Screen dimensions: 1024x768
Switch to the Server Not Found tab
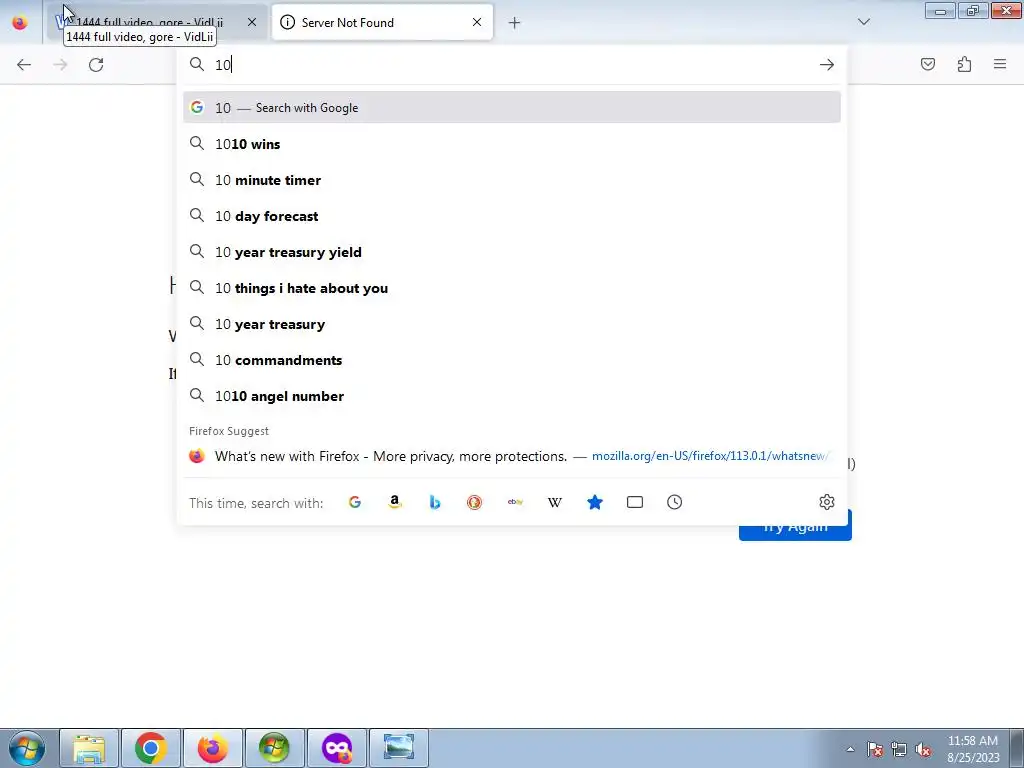tap(382, 22)
